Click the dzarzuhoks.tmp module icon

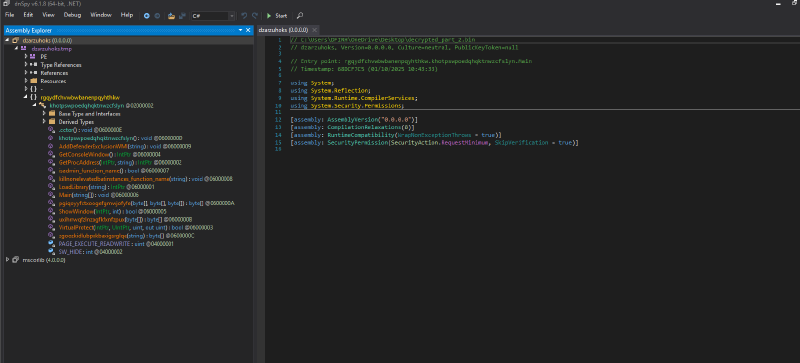click(x=24, y=49)
